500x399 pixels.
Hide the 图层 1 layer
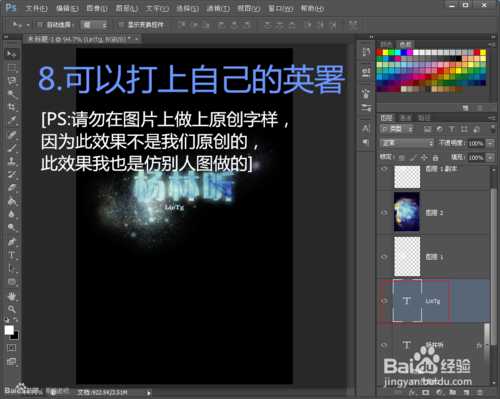click(384, 257)
